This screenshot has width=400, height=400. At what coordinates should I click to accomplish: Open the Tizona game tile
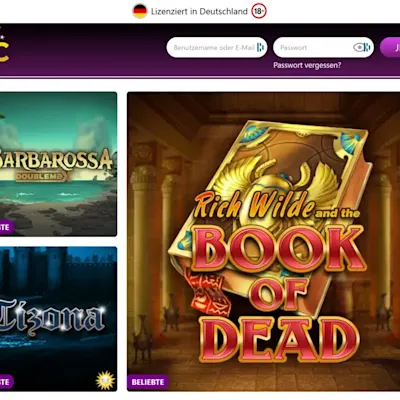pos(58,319)
